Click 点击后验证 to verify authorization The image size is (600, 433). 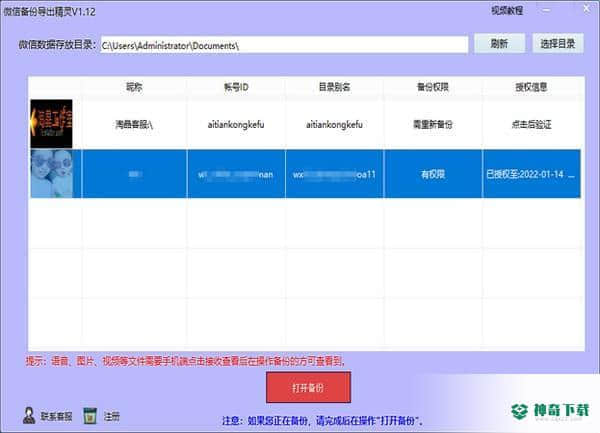point(532,124)
